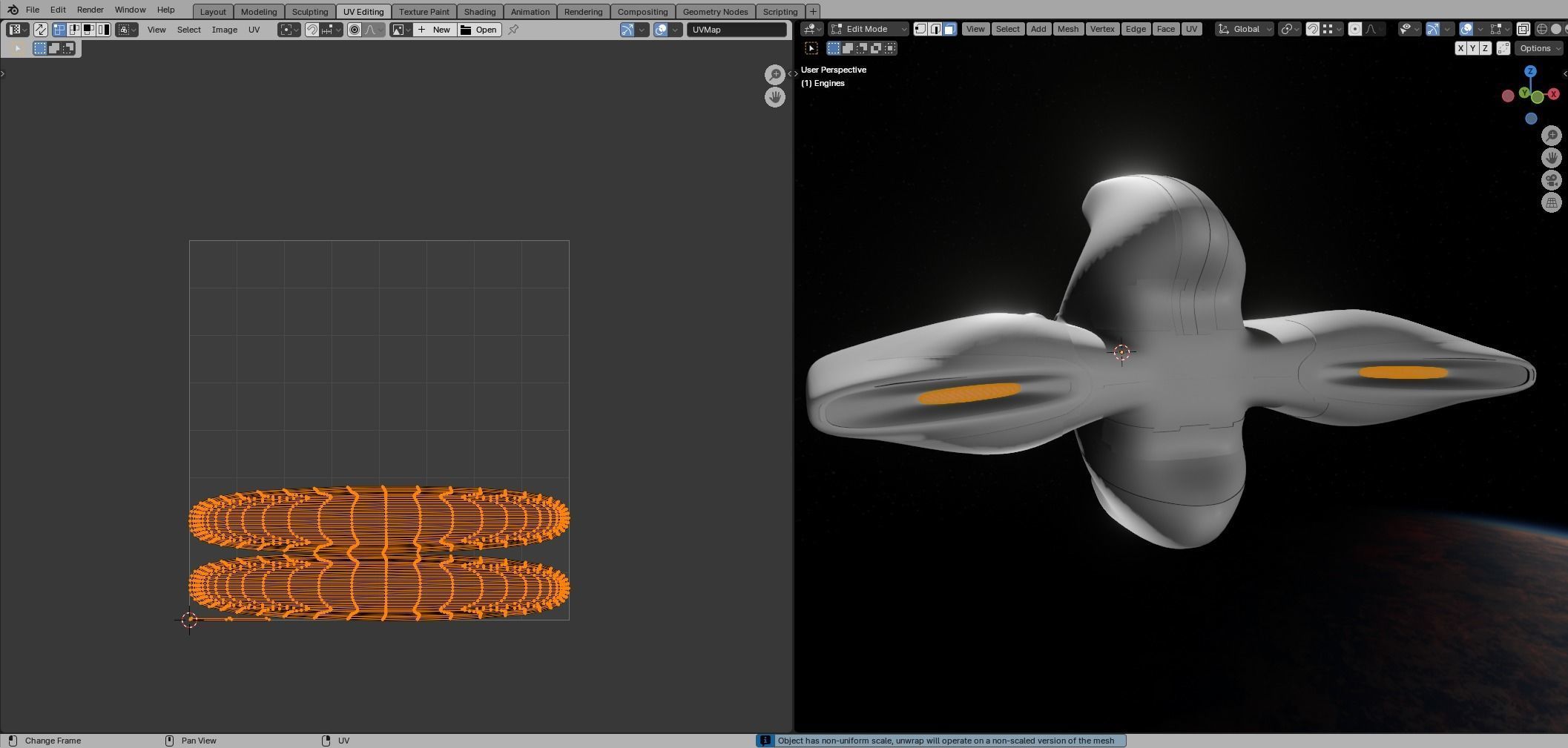Enable edge select mode in 3D viewport
The width and height of the screenshot is (1568, 748).
coord(935,29)
